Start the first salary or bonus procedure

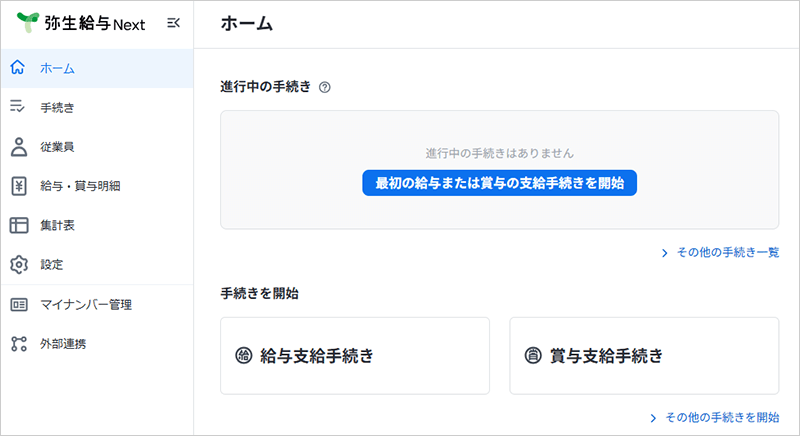pyautogui.click(x=499, y=183)
